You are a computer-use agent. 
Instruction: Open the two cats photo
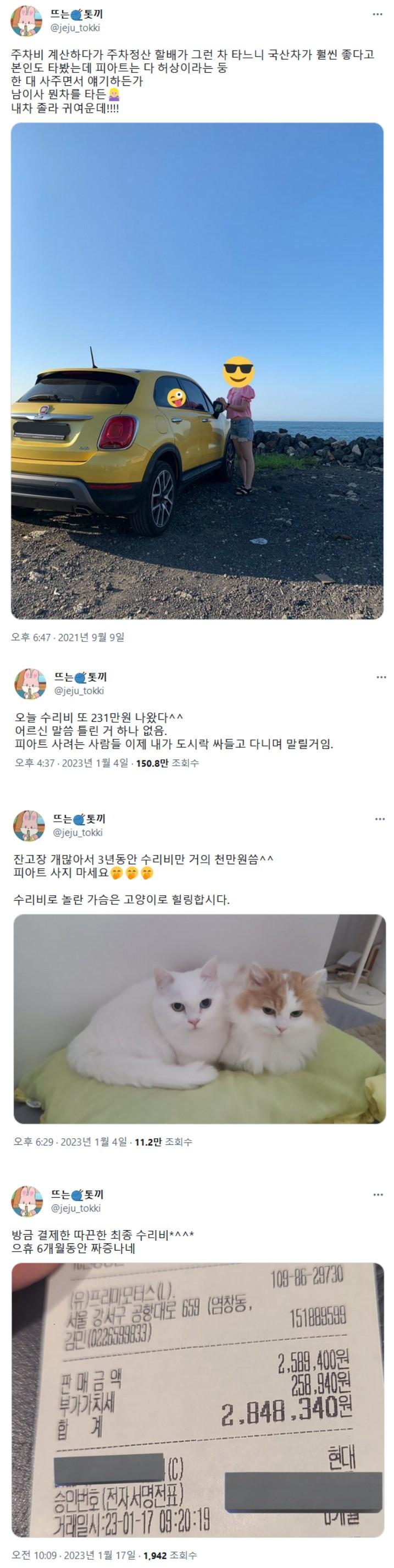click(x=199, y=1019)
